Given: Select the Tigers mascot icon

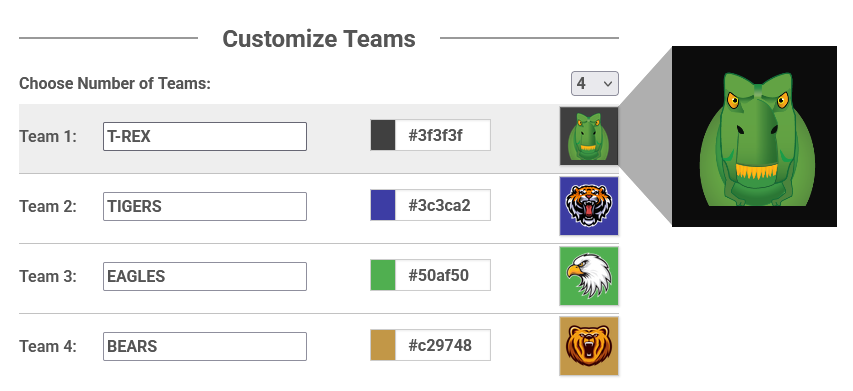Looking at the screenshot, I should tap(589, 206).
